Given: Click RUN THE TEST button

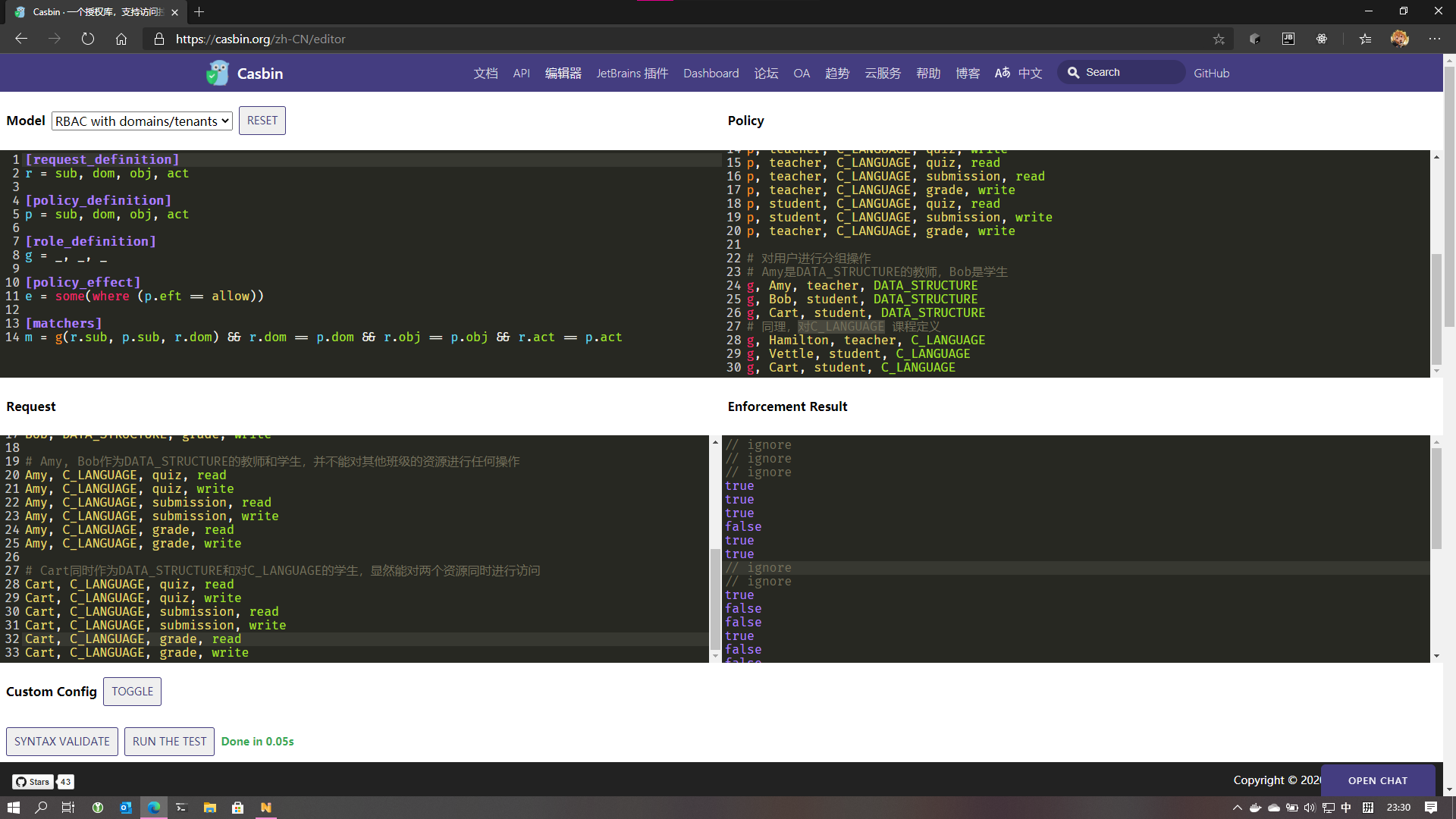Looking at the screenshot, I should point(169,742).
